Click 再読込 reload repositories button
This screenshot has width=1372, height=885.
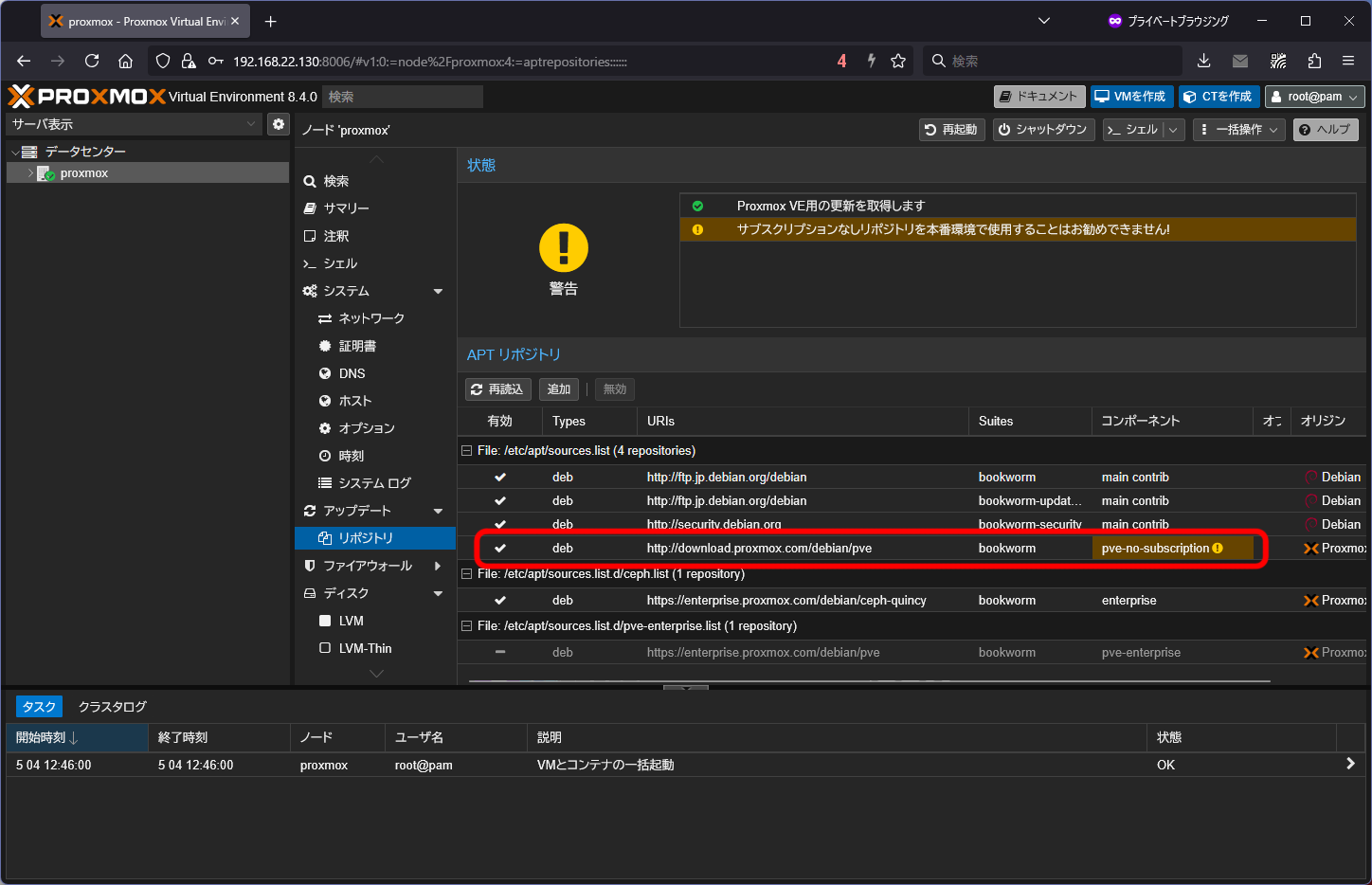tap(497, 389)
